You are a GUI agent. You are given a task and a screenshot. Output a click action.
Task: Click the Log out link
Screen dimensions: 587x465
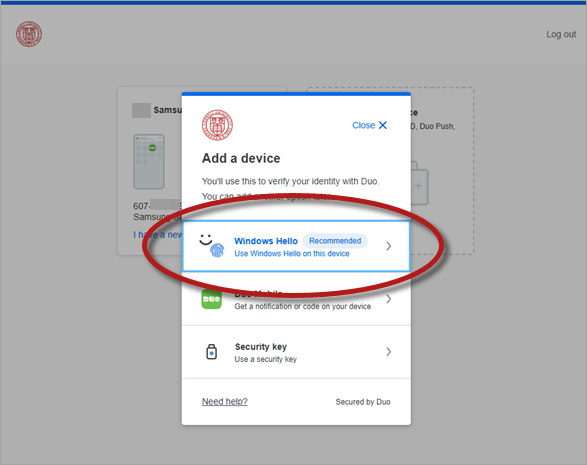coord(561,34)
